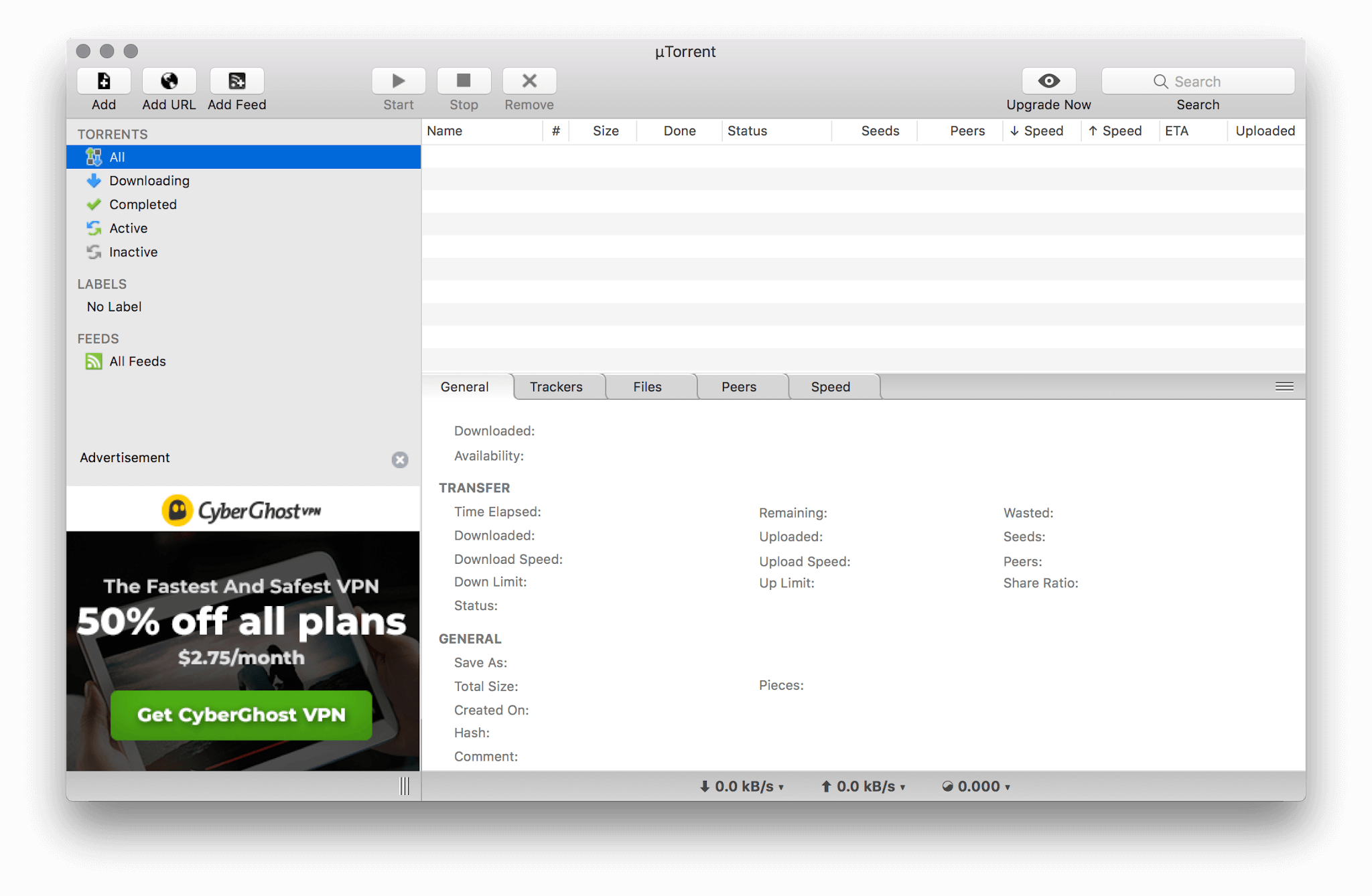The width and height of the screenshot is (1372, 896).
Task: Click the Add torrent file icon
Action: pyautogui.click(x=104, y=81)
